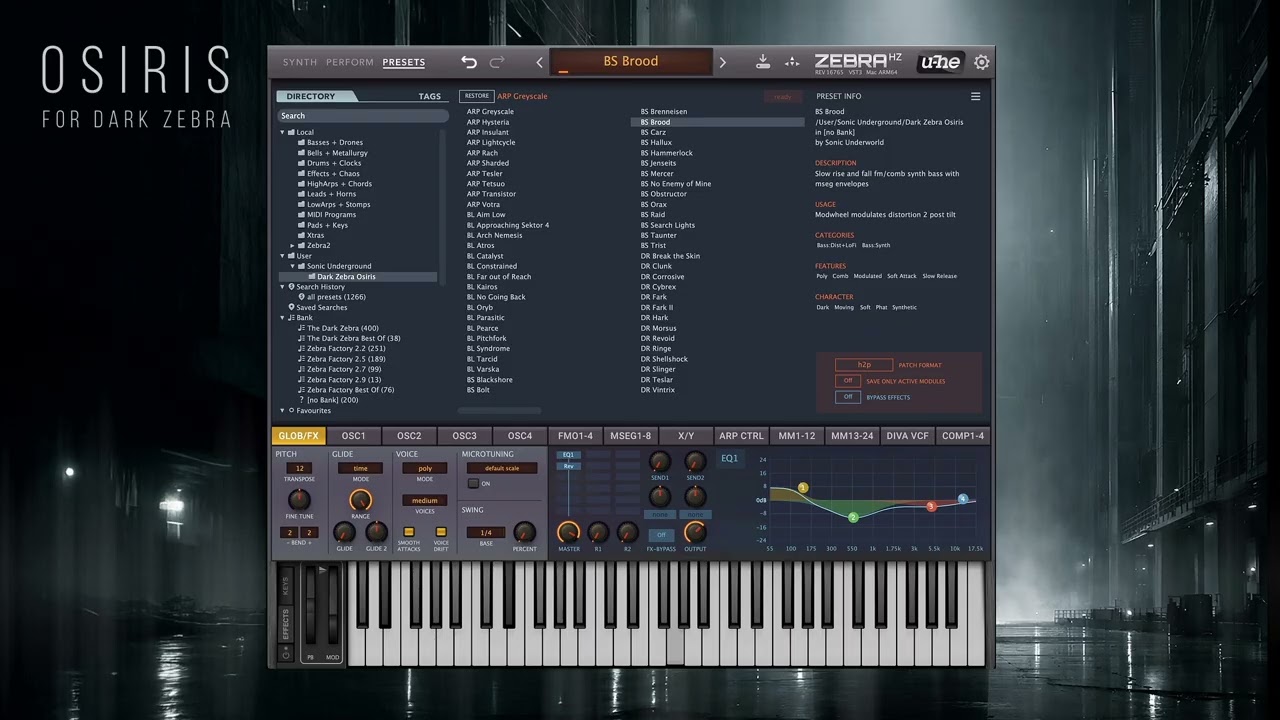Collapse the Bank tree section
Screen dimensions: 1280x720
[282, 318]
